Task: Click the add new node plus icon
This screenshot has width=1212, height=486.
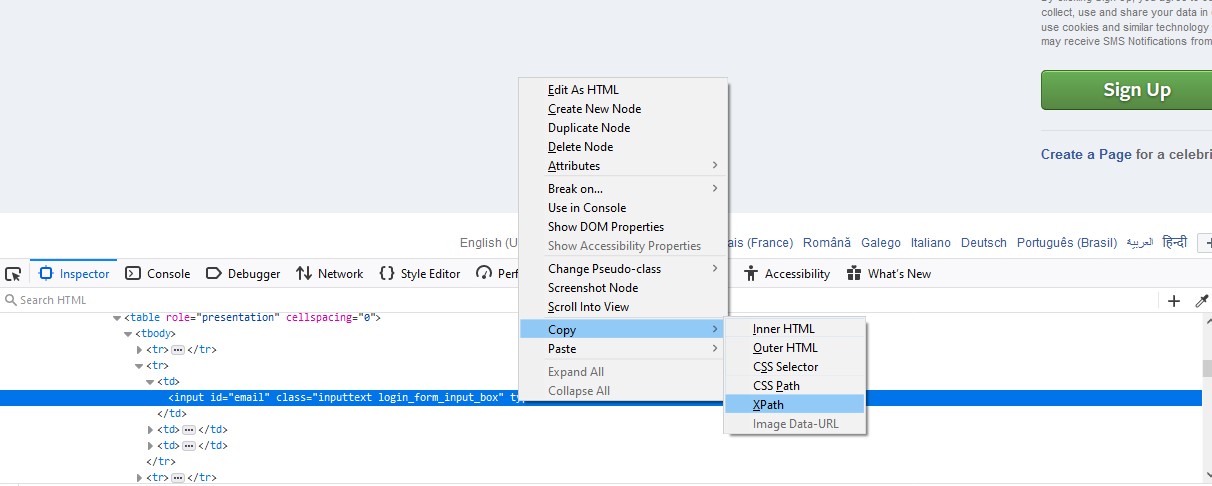Action: pos(1174,300)
